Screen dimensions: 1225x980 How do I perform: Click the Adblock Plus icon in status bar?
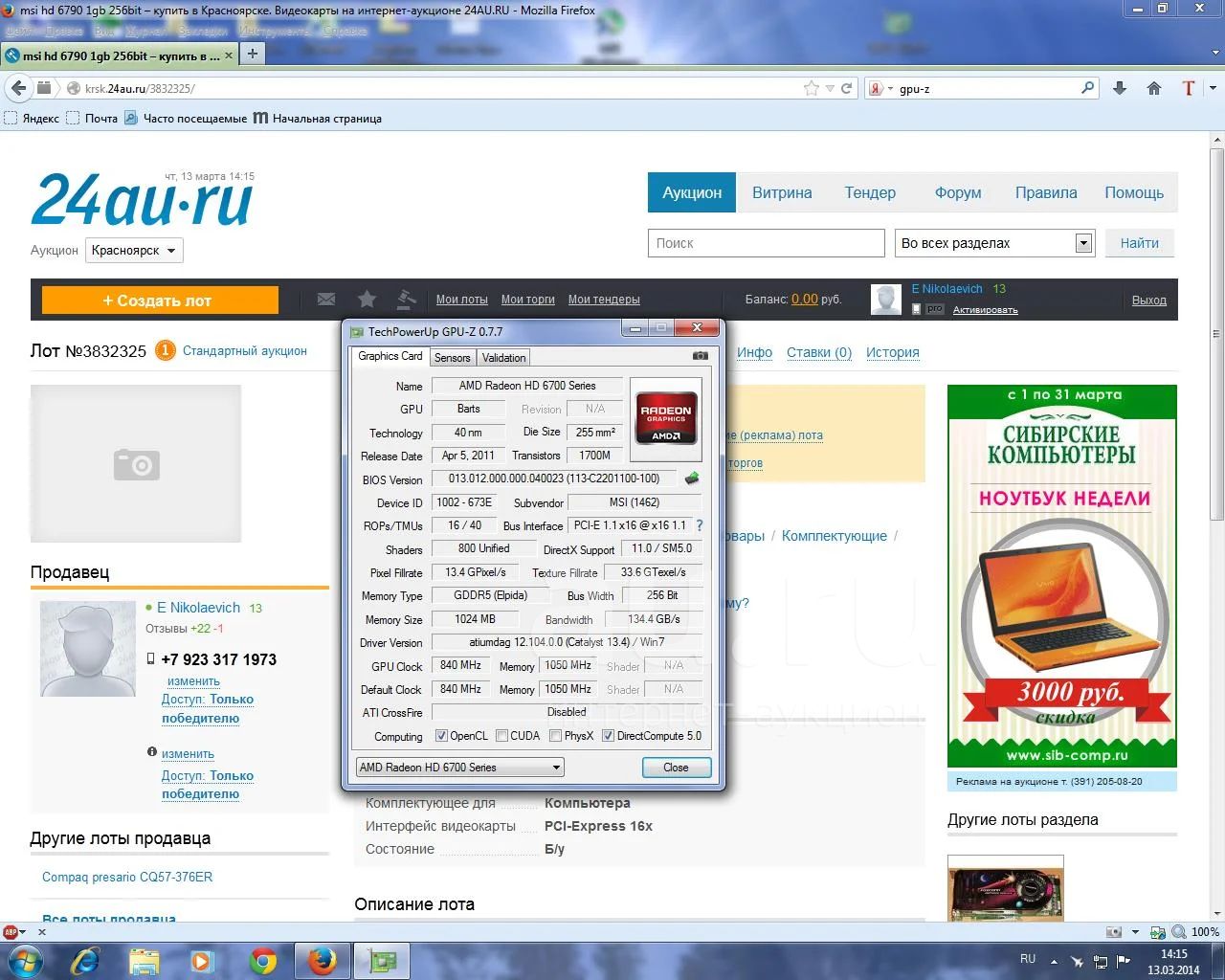[11, 931]
